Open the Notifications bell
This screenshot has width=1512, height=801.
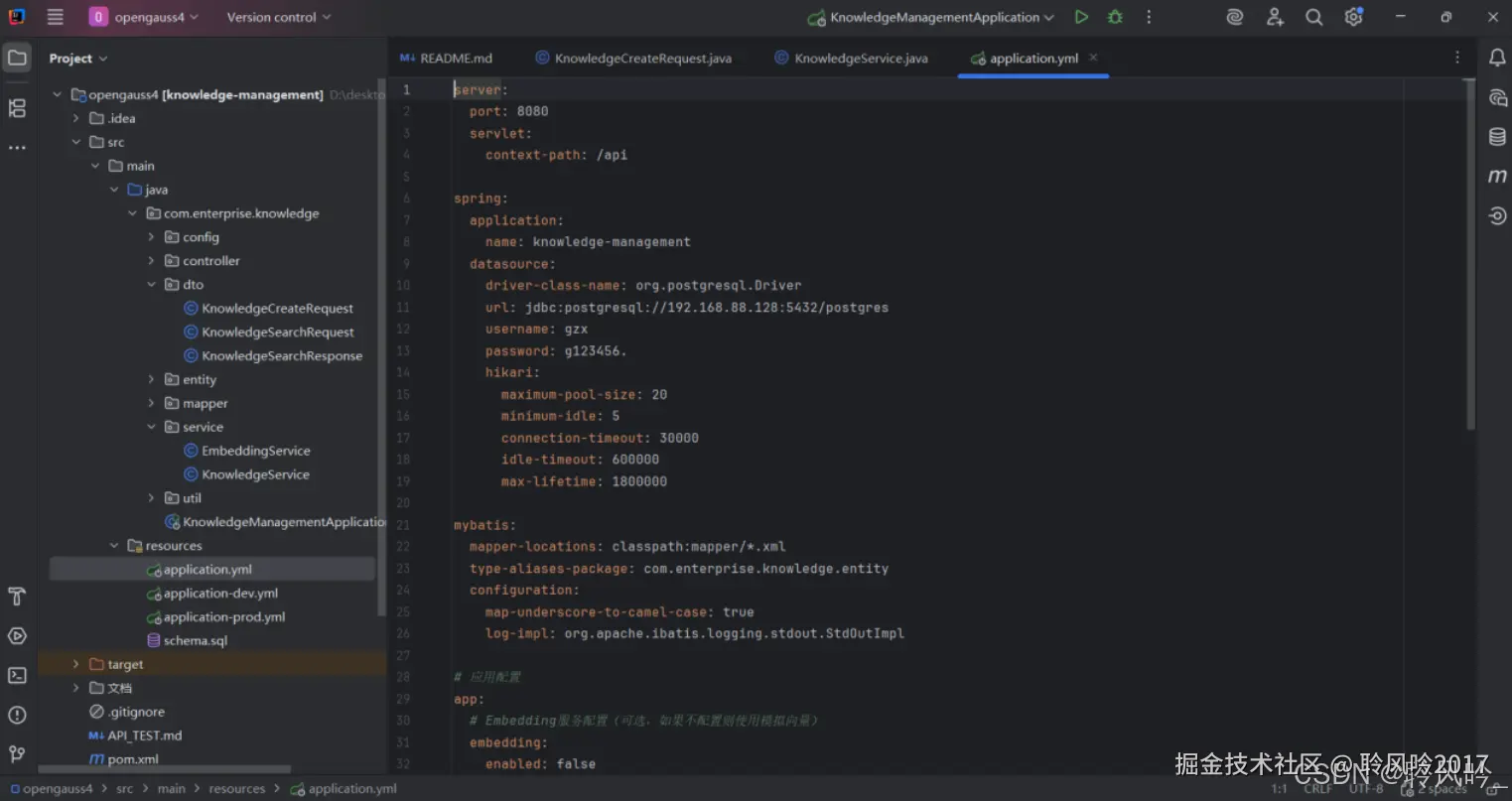(1497, 58)
